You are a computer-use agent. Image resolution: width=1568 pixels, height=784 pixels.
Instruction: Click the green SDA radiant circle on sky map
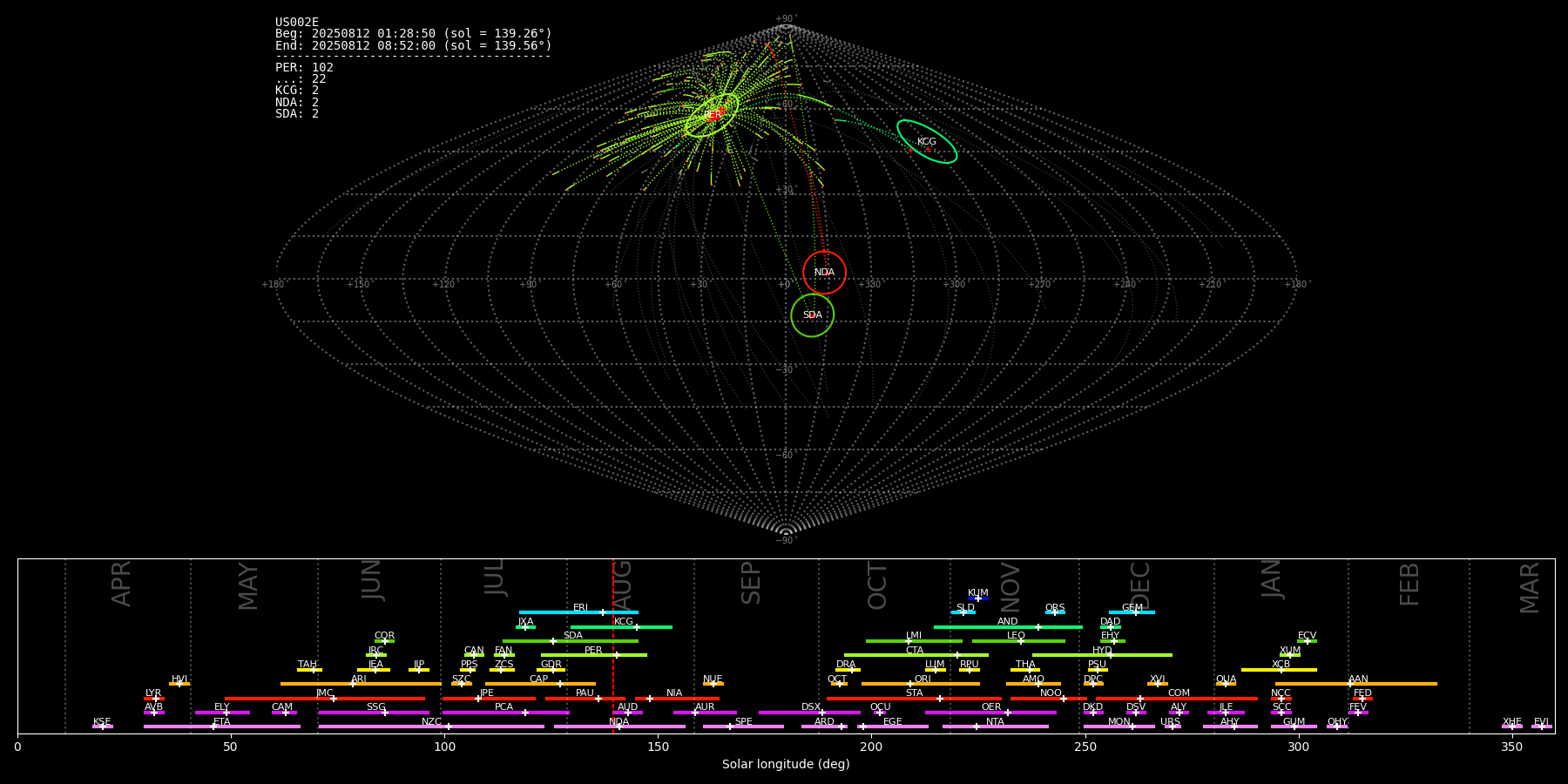coord(812,314)
